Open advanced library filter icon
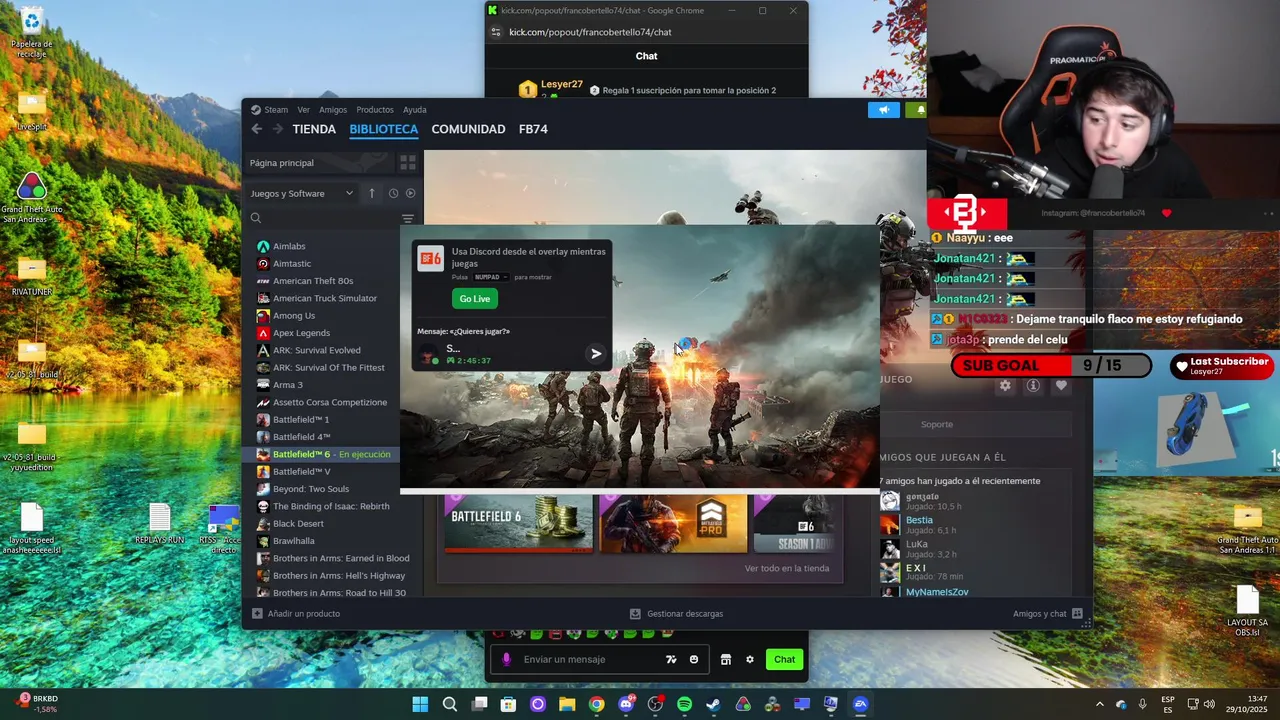The width and height of the screenshot is (1280, 720). (x=408, y=218)
